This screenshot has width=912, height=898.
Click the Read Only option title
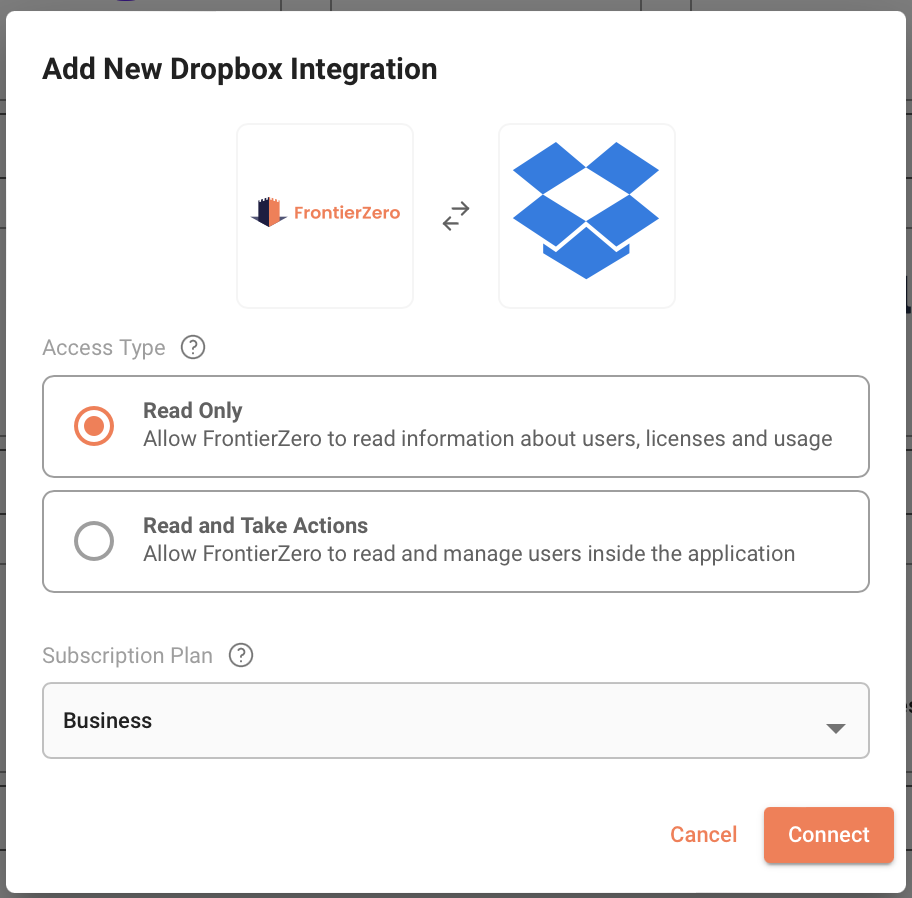point(193,411)
